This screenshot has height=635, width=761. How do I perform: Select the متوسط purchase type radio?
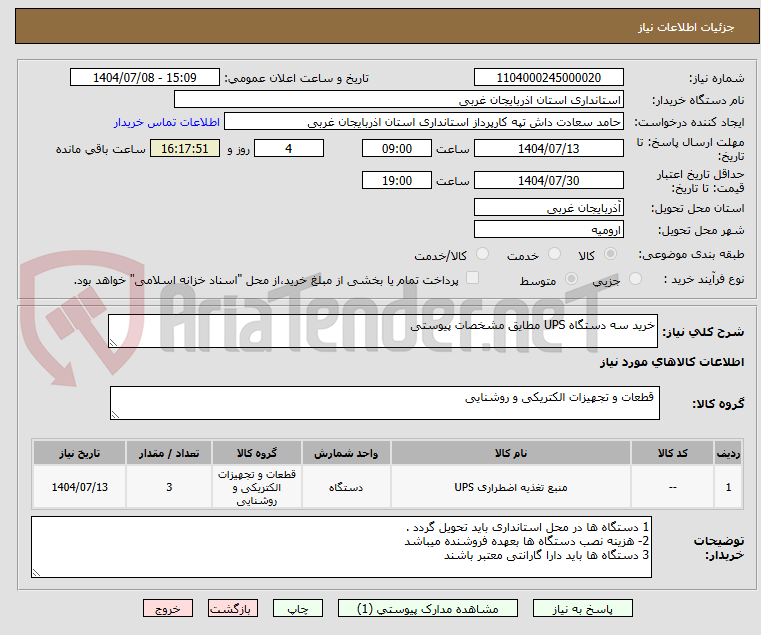571,279
